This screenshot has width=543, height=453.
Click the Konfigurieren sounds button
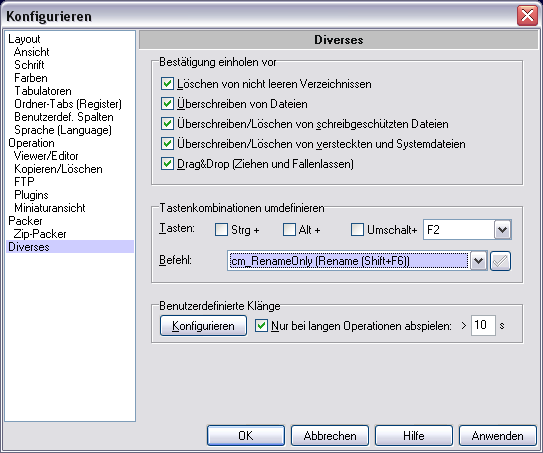(x=203, y=326)
